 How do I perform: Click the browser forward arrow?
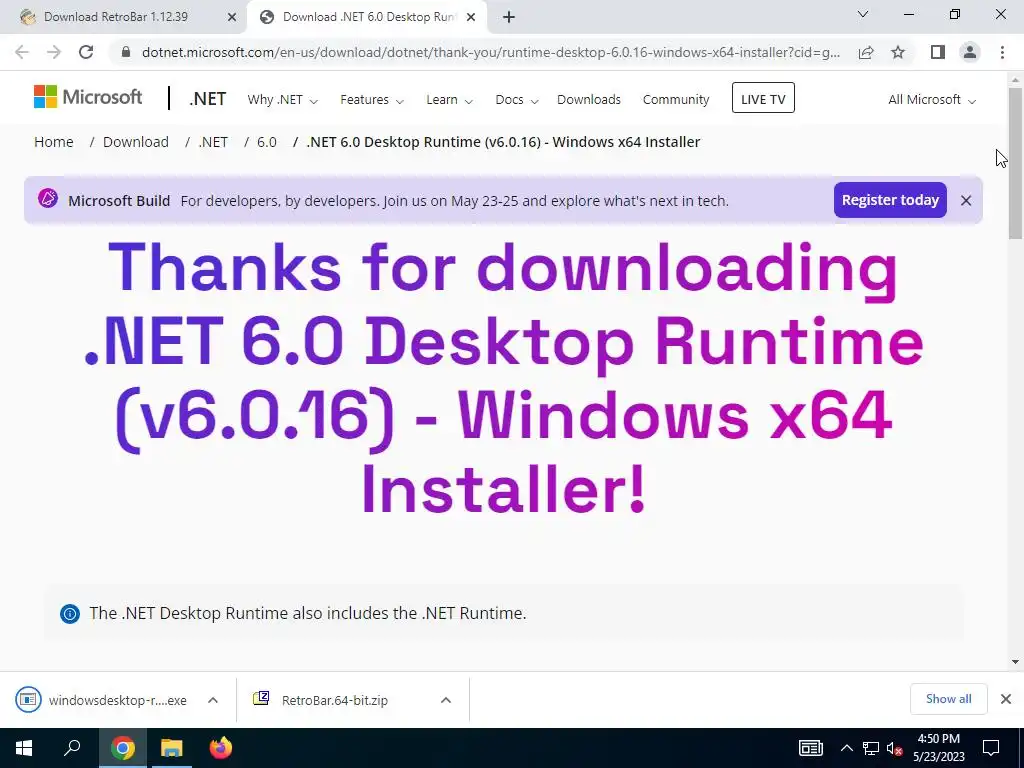click(x=54, y=52)
